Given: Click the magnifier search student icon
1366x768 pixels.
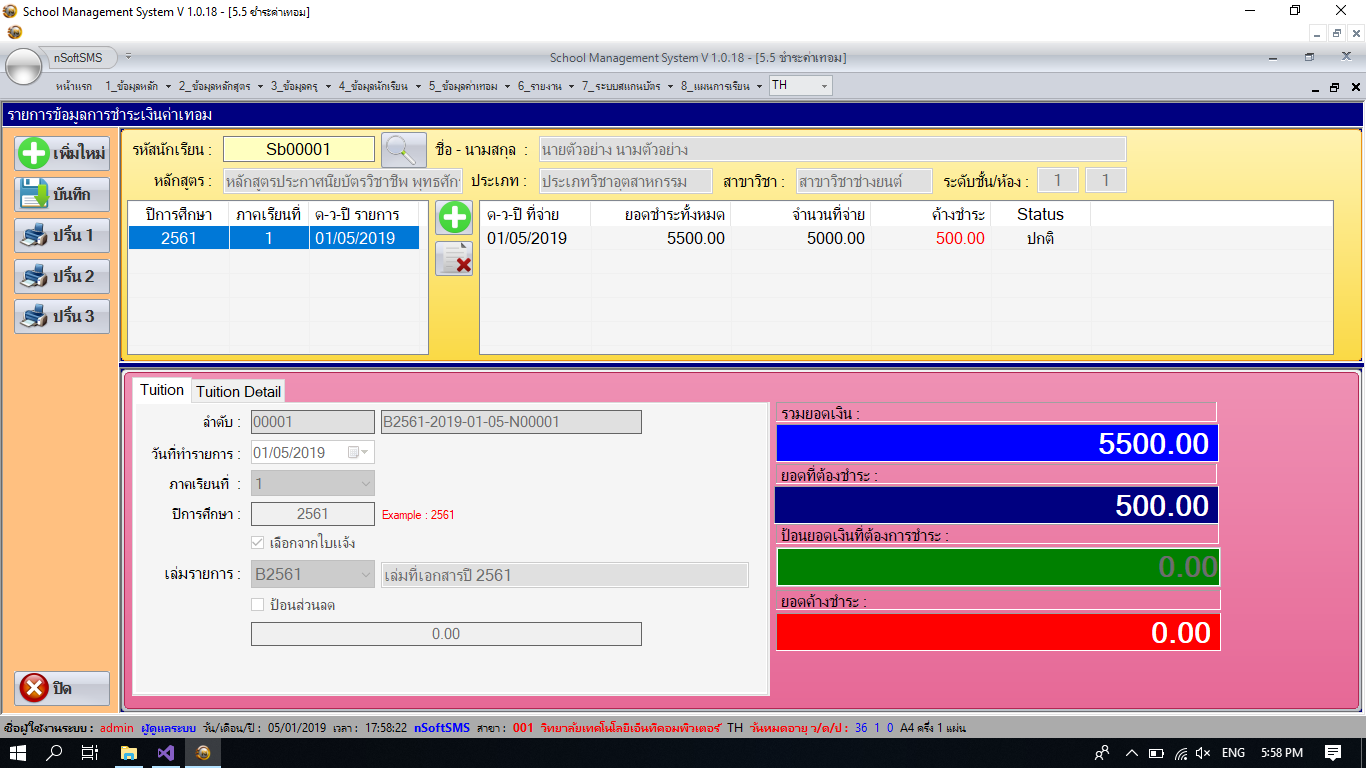Looking at the screenshot, I should pyautogui.click(x=404, y=150).
